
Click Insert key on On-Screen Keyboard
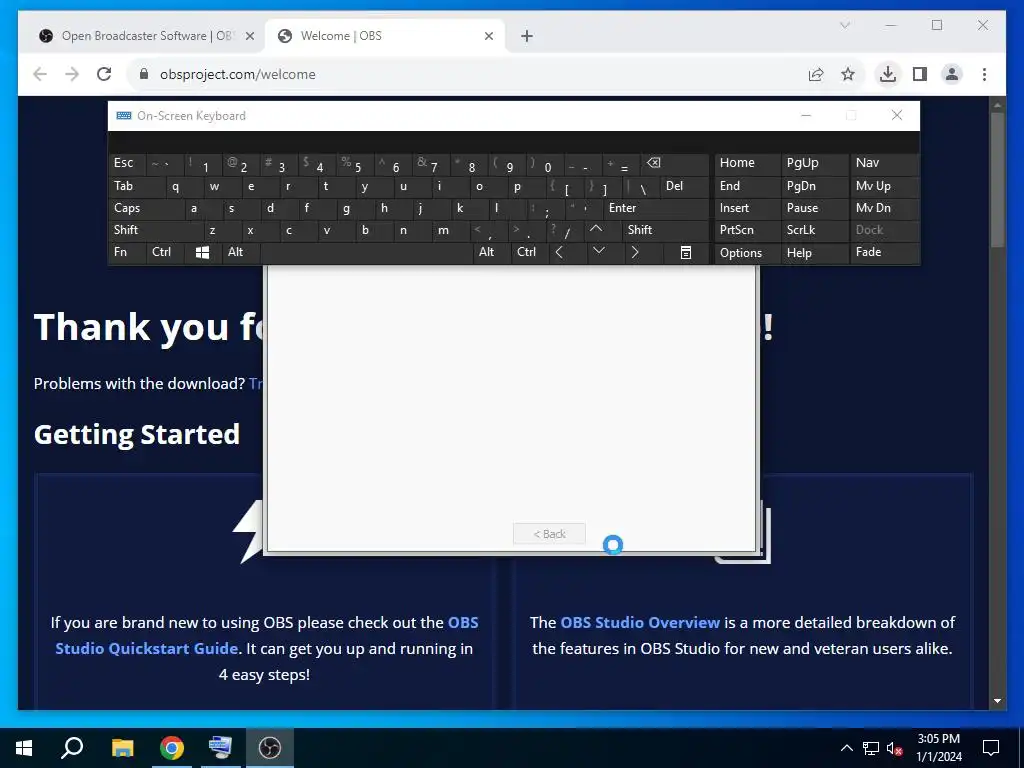pyautogui.click(x=747, y=208)
